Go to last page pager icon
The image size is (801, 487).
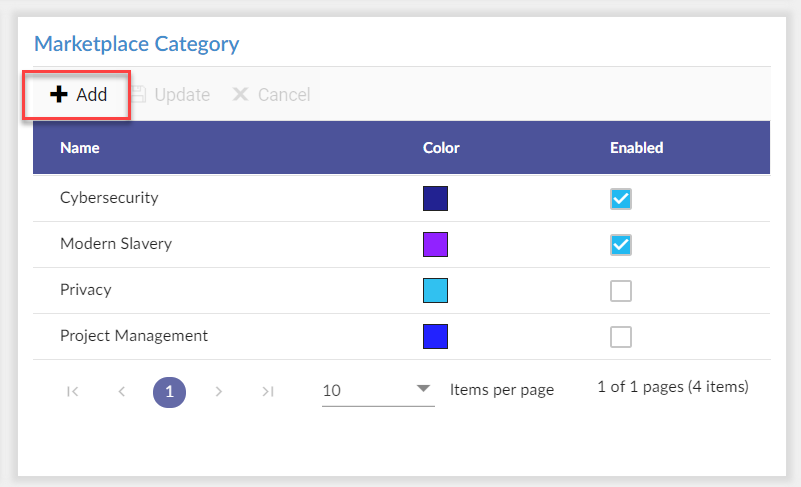[x=268, y=392]
